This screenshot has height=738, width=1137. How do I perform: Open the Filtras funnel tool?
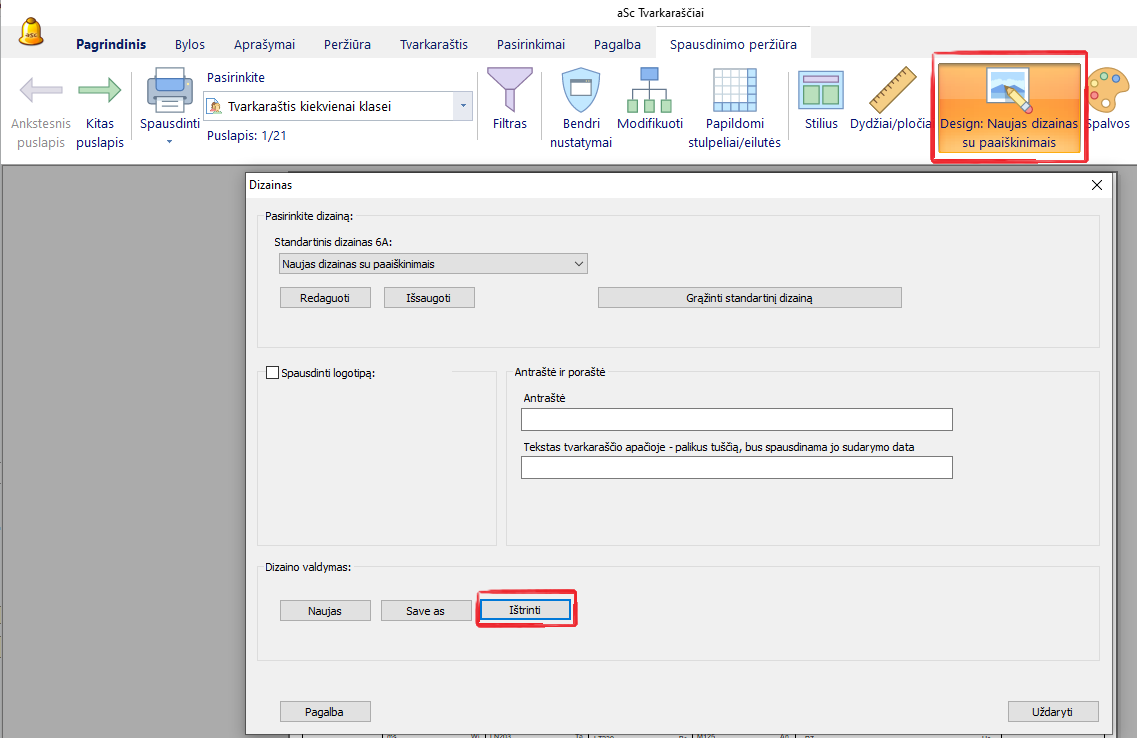click(x=509, y=90)
